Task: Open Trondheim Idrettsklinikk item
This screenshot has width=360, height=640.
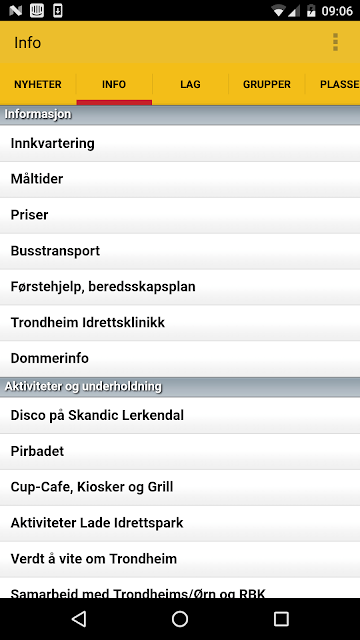Action: 180,322
